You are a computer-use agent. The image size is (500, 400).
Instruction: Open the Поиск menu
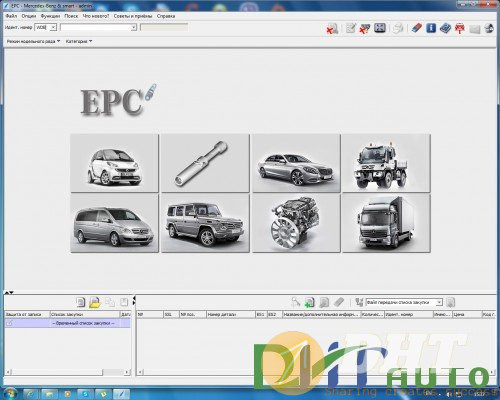(71, 16)
